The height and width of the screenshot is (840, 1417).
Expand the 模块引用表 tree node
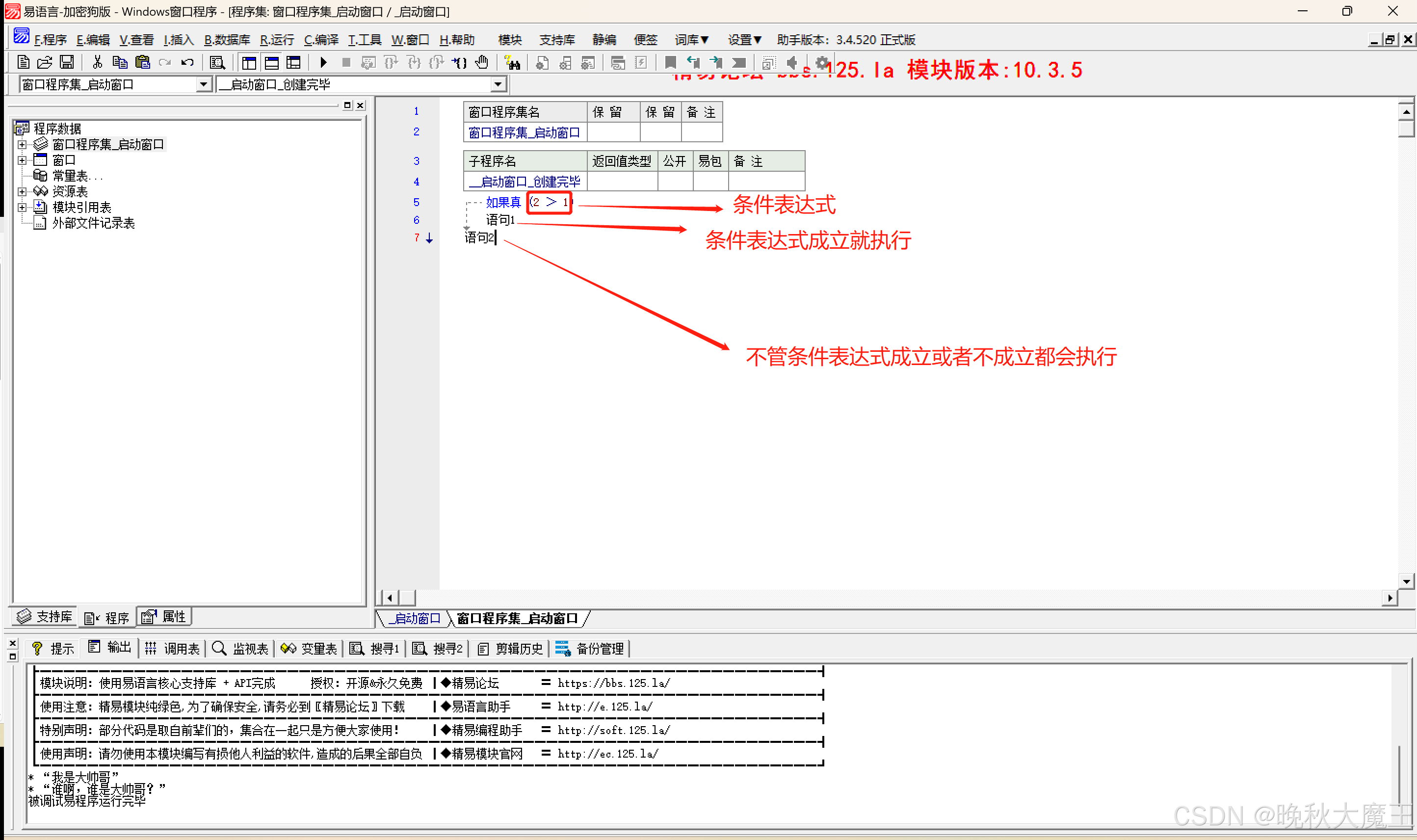(22, 207)
